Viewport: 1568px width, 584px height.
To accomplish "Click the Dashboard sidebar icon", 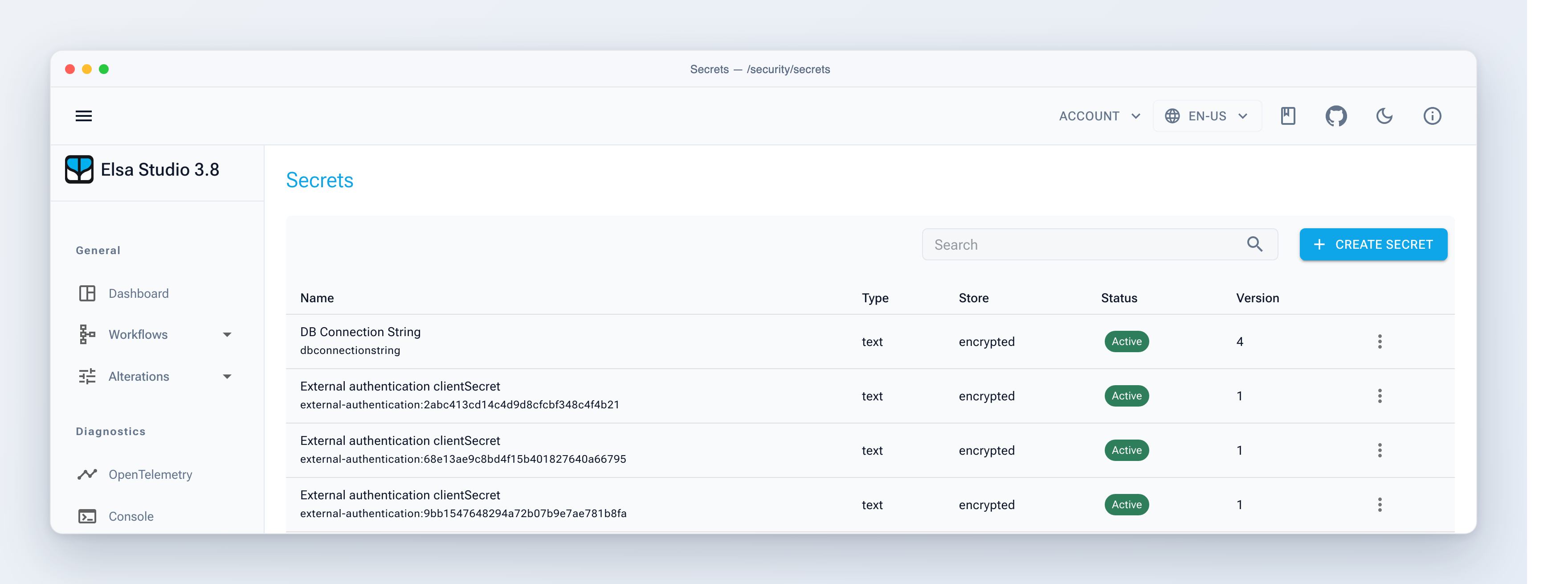I will (87, 293).
